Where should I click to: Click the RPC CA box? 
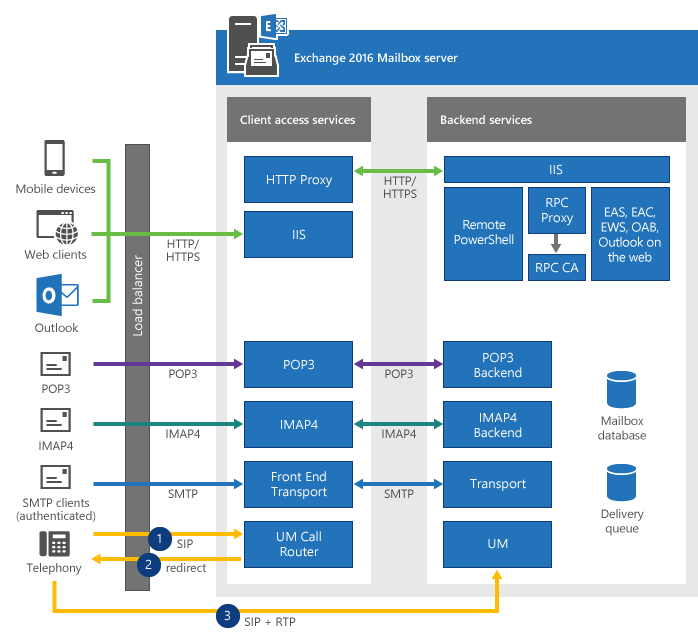coord(557,267)
